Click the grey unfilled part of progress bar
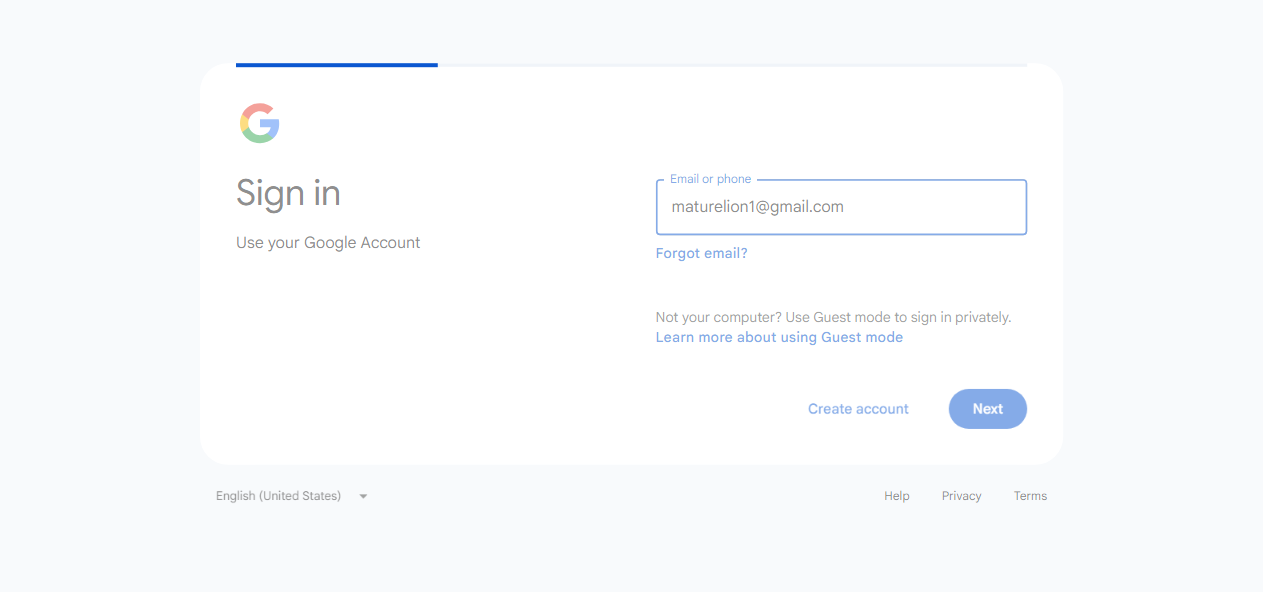 [x=732, y=65]
